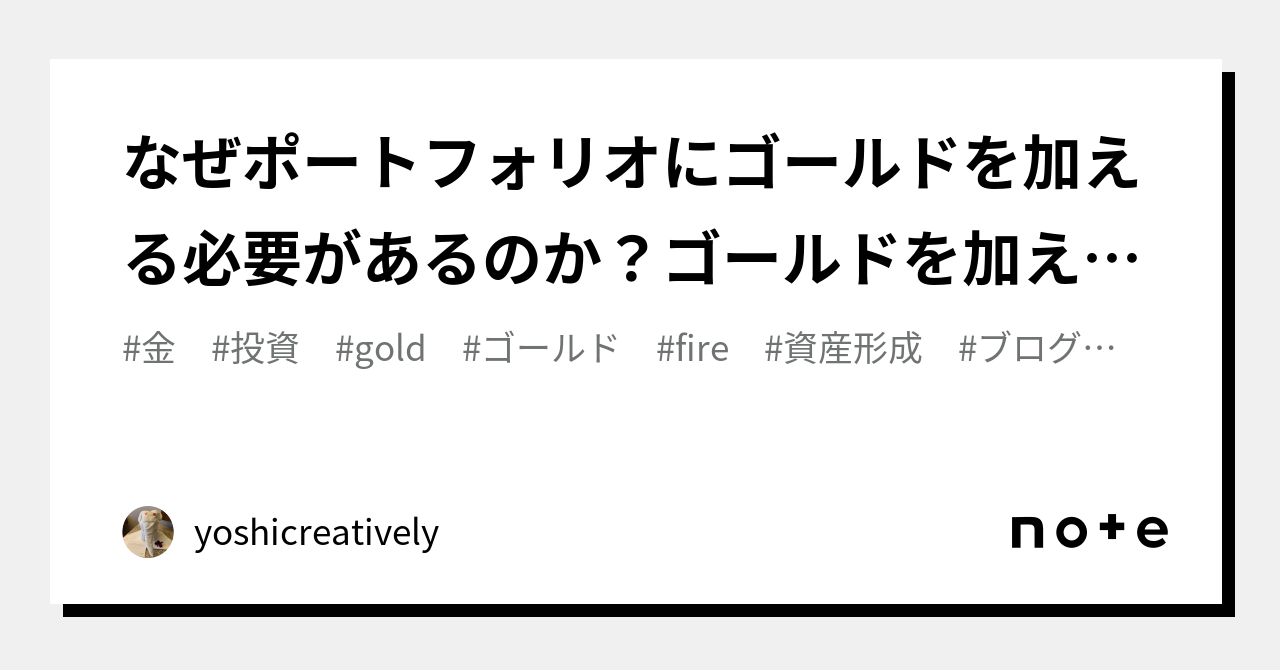Click the note logo
The width and height of the screenshot is (1280, 670).
1089,531
